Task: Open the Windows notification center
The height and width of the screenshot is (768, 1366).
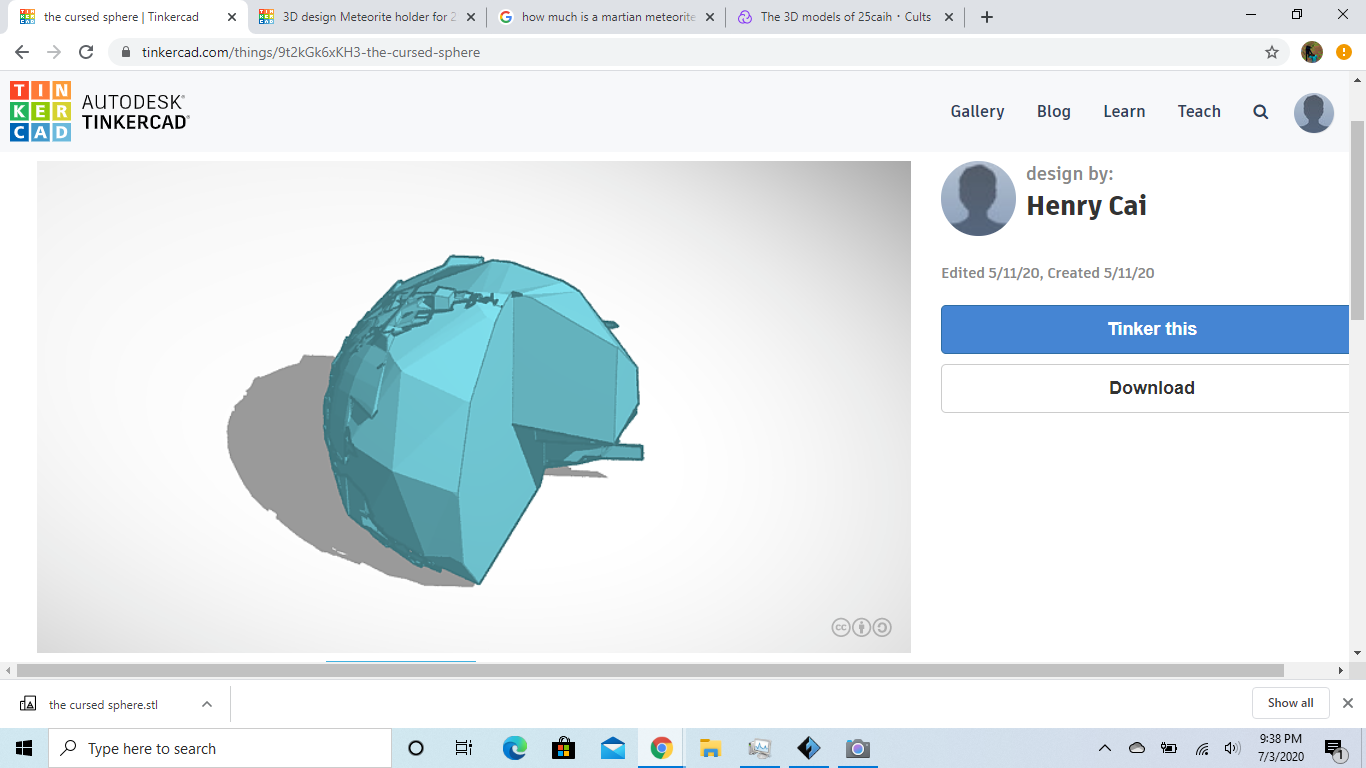Action: click(1333, 748)
